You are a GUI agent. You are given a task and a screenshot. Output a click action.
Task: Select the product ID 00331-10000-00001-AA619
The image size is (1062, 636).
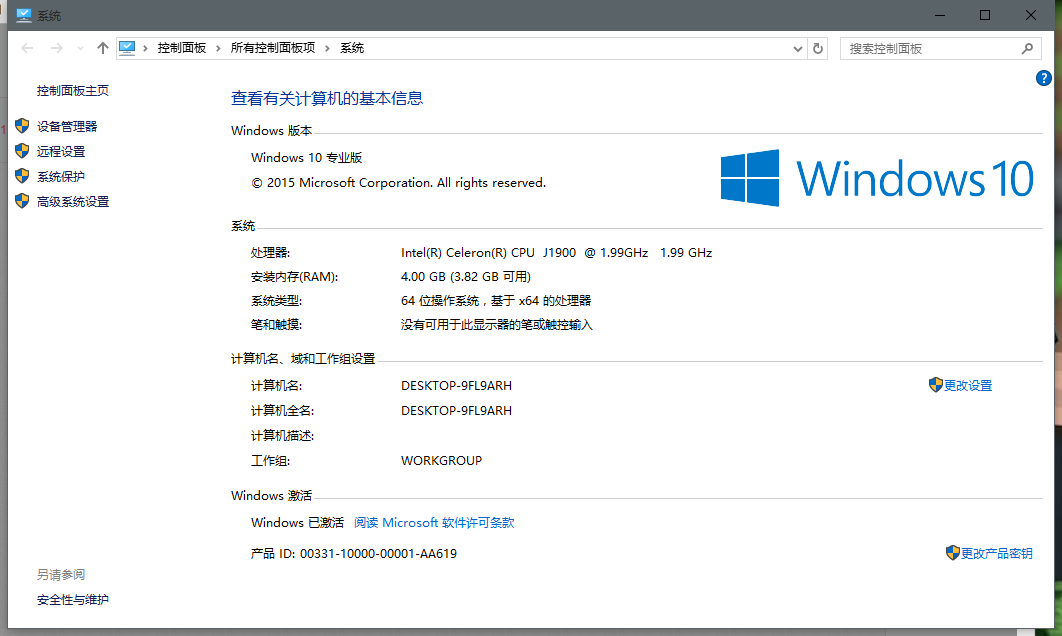tap(379, 554)
